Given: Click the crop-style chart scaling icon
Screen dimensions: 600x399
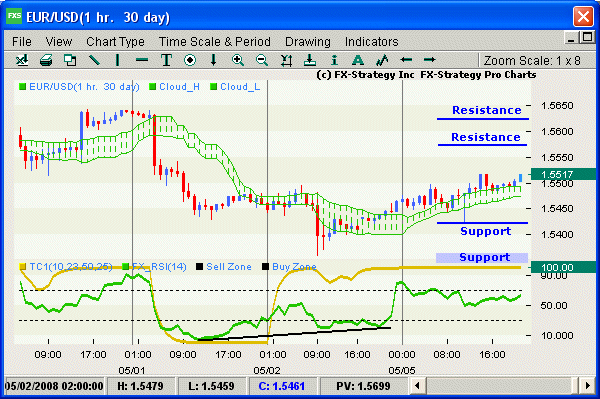Looking at the screenshot, I should tap(286, 60).
